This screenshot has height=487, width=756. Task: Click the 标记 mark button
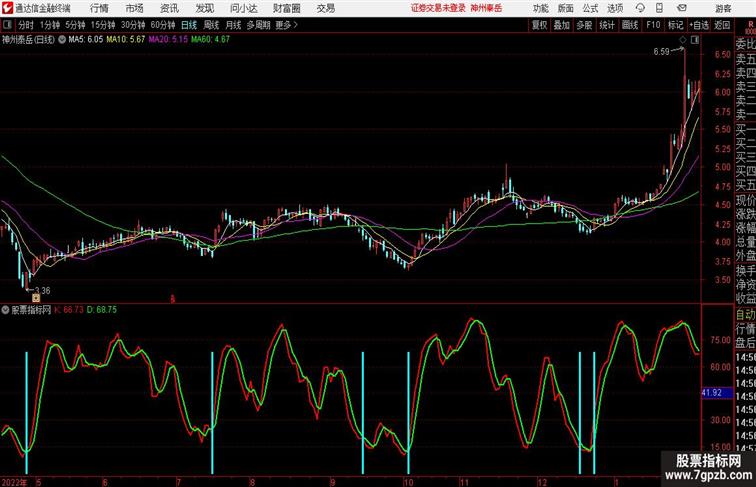tap(675, 25)
